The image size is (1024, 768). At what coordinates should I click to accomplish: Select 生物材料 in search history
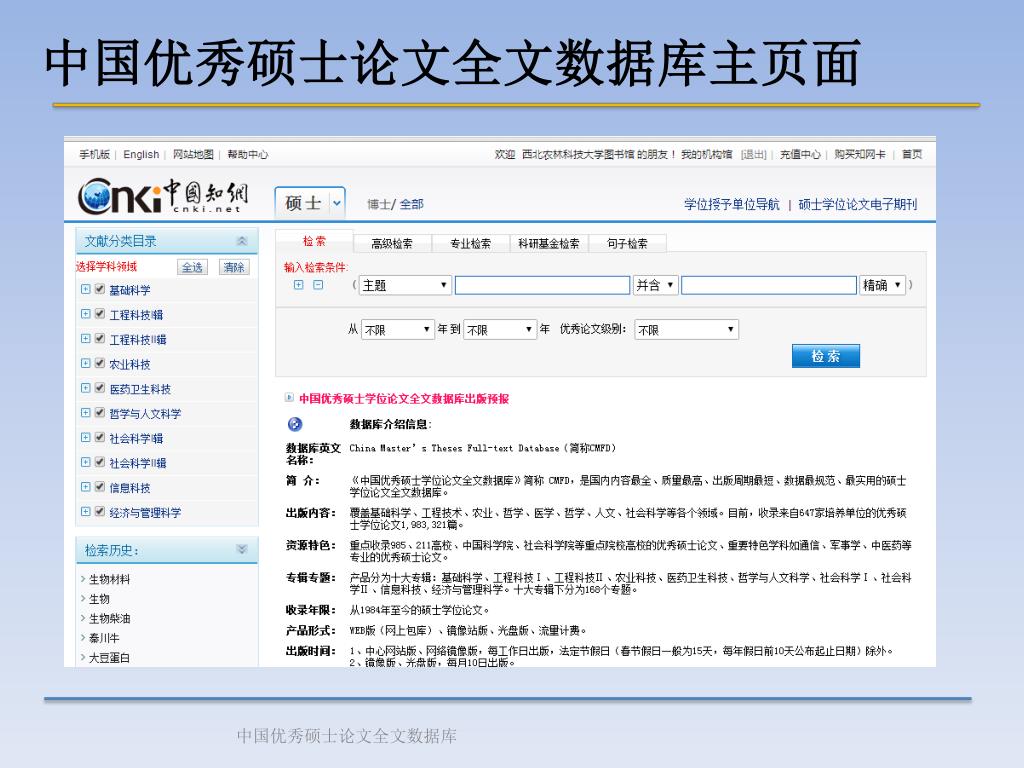109,579
